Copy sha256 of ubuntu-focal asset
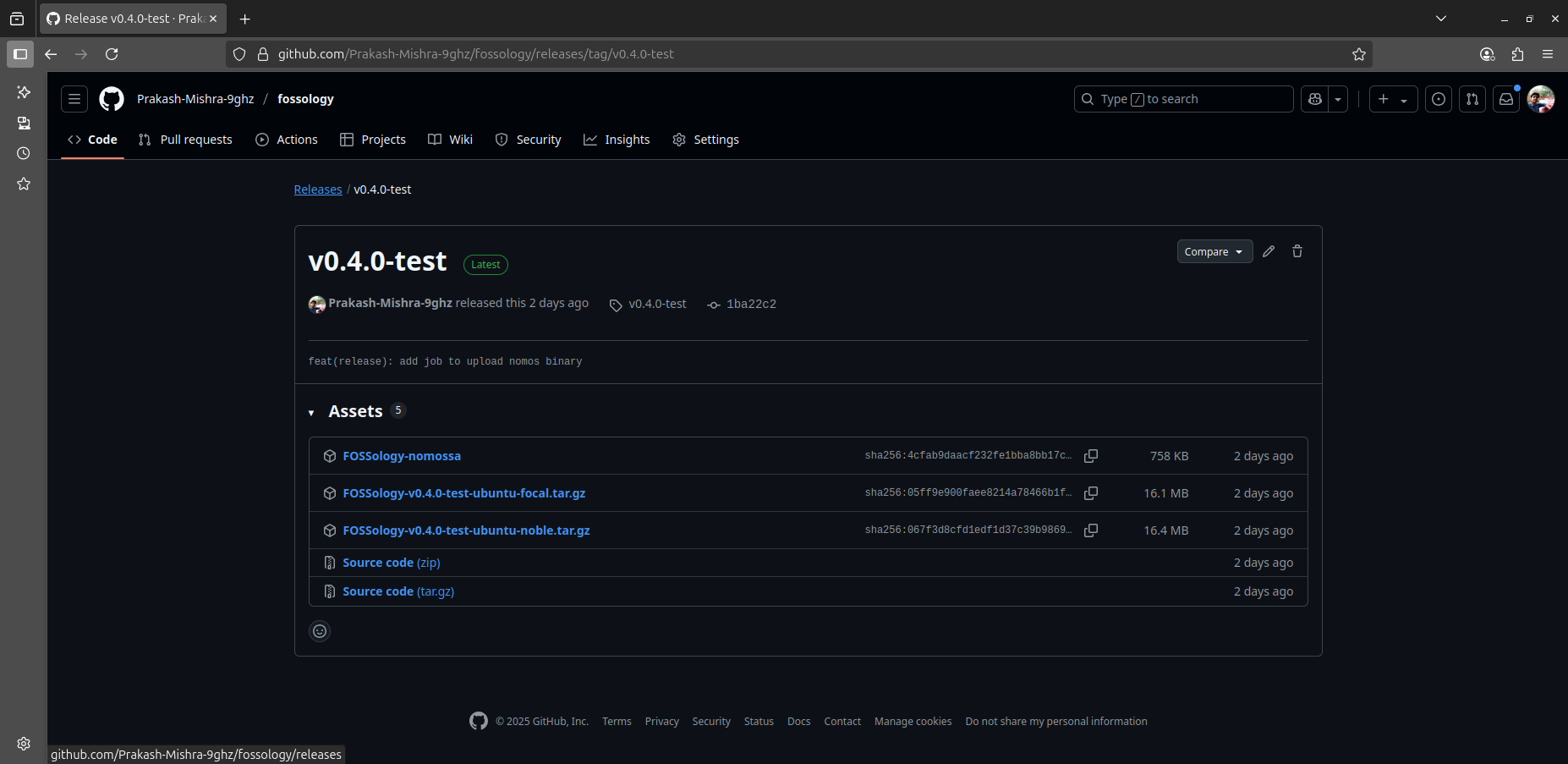The height and width of the screenshot is (764, 1568). coord(1091,493)
